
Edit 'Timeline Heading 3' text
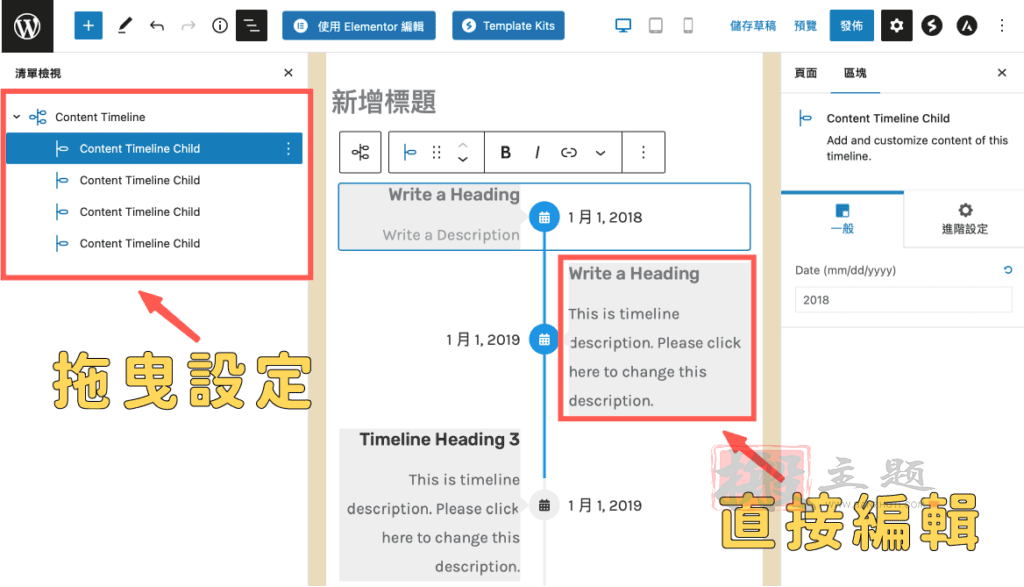click(x=440, y=439)
